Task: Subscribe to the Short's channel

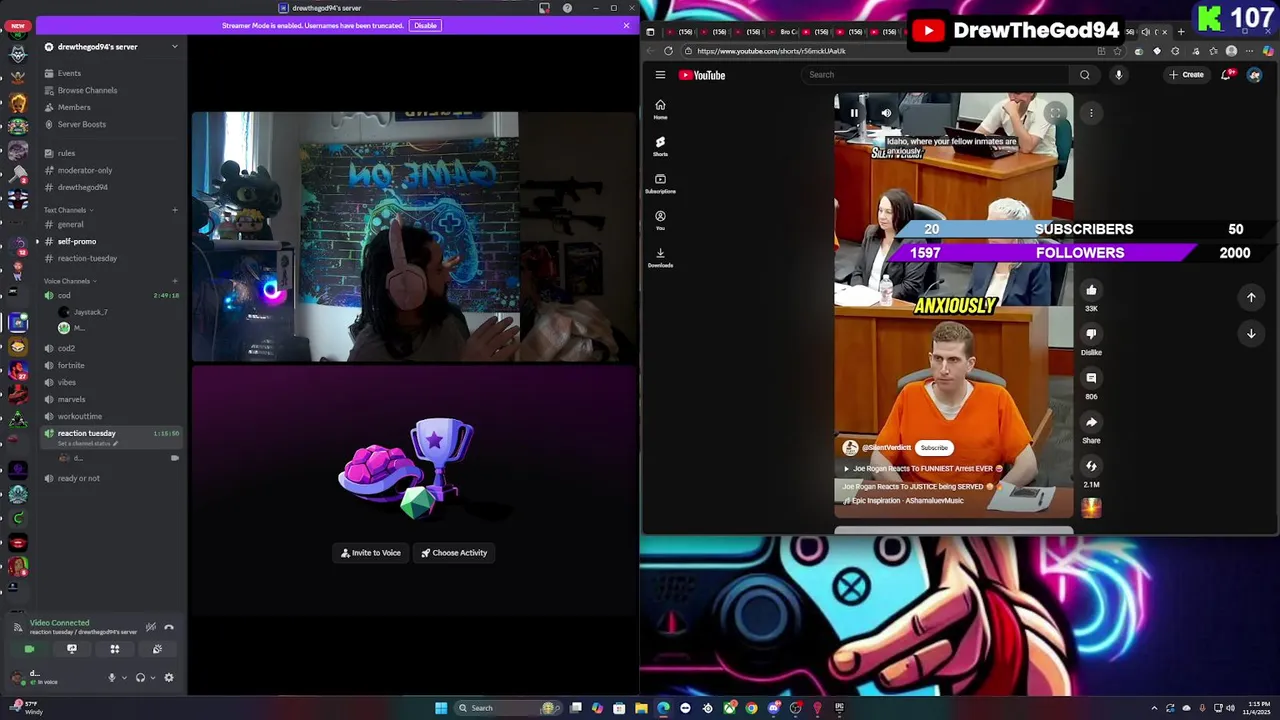Action: point(934,448)
